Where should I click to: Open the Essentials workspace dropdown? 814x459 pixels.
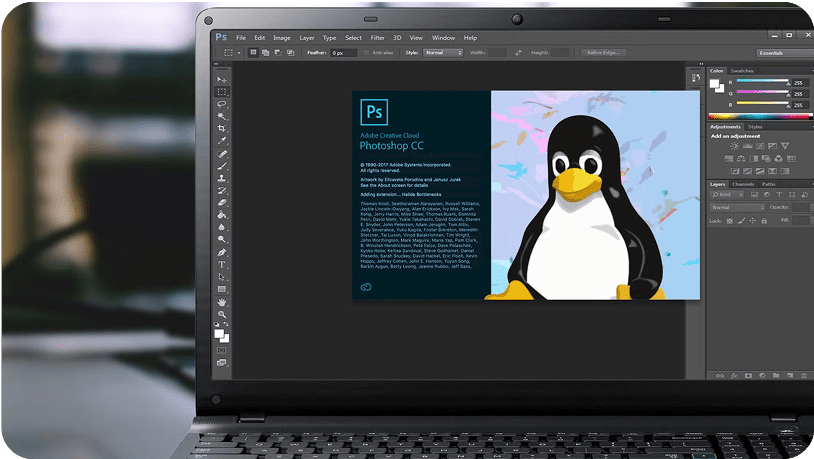(x=784, y=53)
